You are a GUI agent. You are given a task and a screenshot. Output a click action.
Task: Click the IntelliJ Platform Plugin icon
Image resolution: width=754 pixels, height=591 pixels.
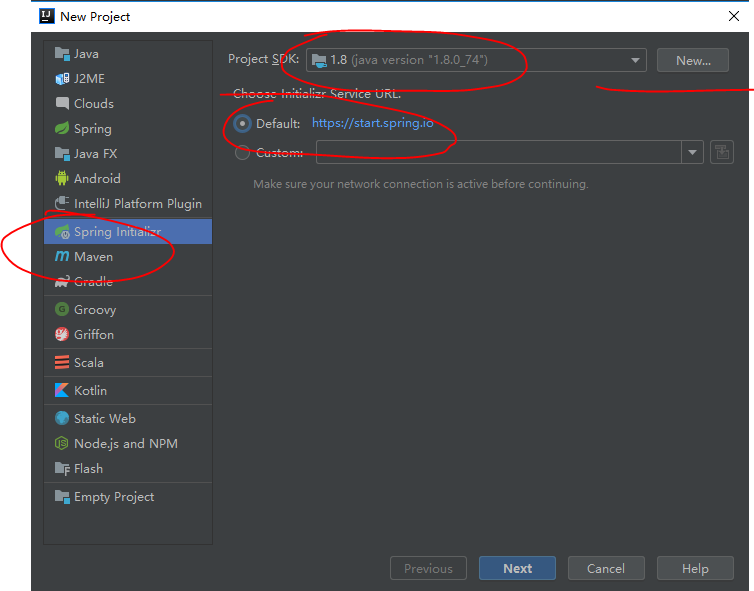point(62,203)
